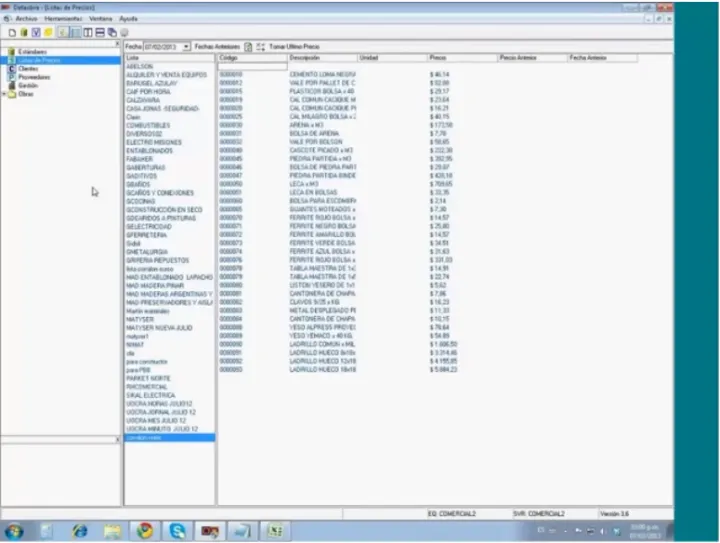
Task: Click the Clientes icon in the sidebar
Action: [11, 69]
